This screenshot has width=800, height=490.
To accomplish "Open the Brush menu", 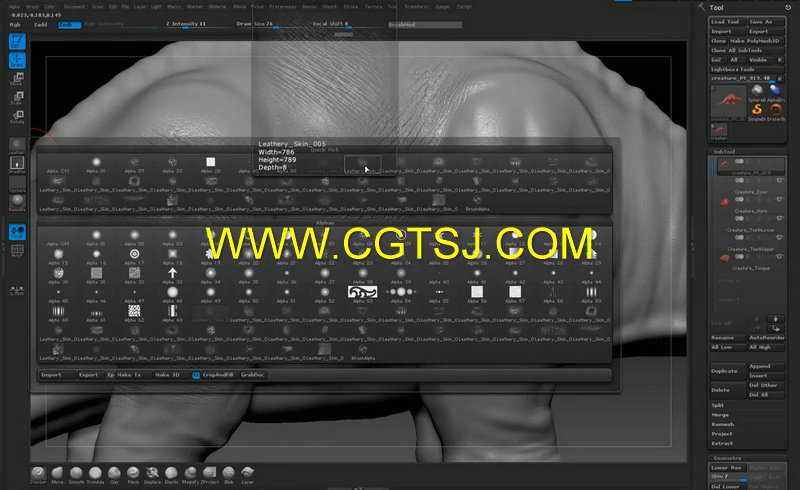I will pyautogui.click(x=33, y=7).
